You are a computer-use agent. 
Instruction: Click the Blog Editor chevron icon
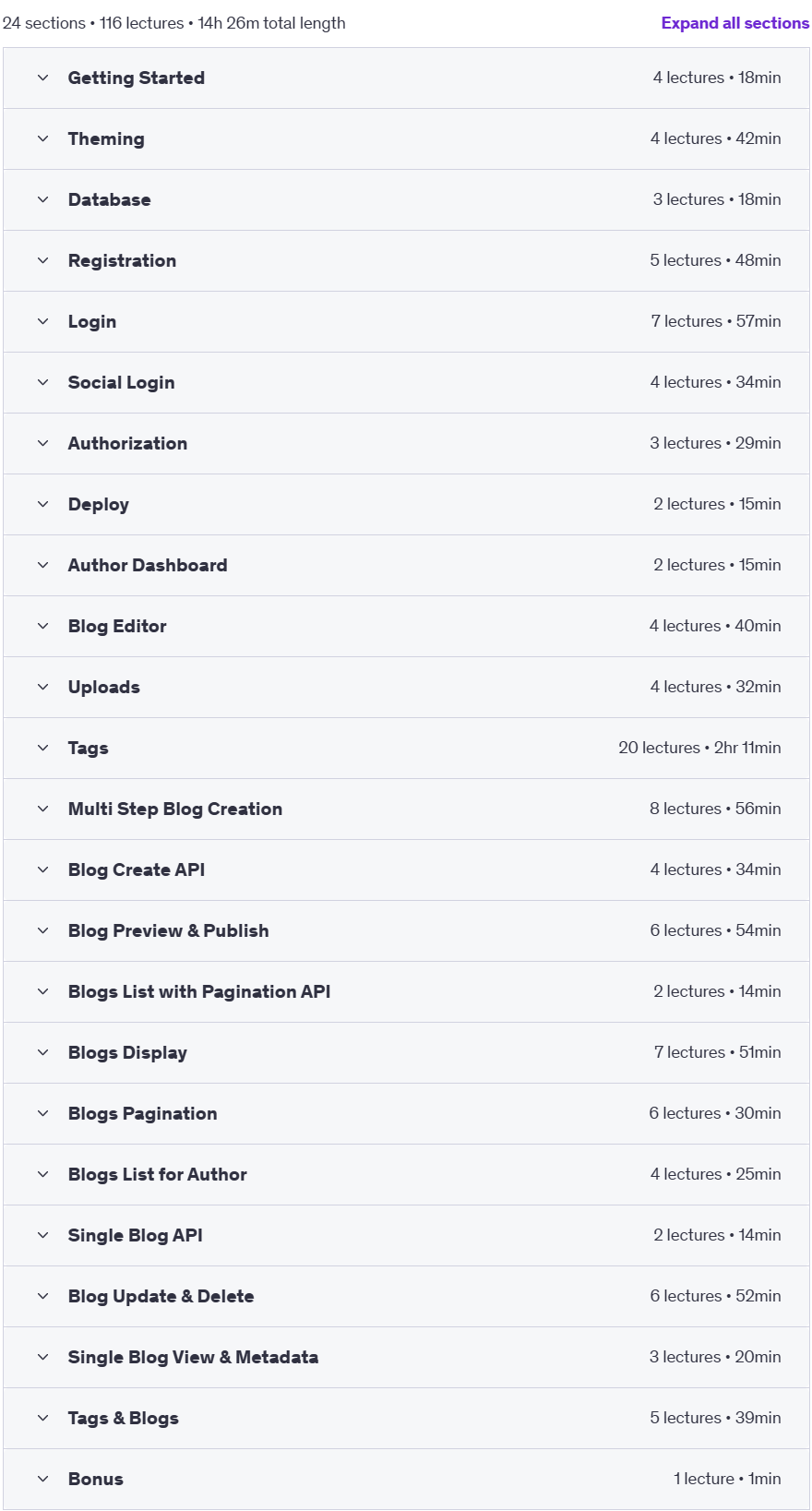(x=42, y=626)
